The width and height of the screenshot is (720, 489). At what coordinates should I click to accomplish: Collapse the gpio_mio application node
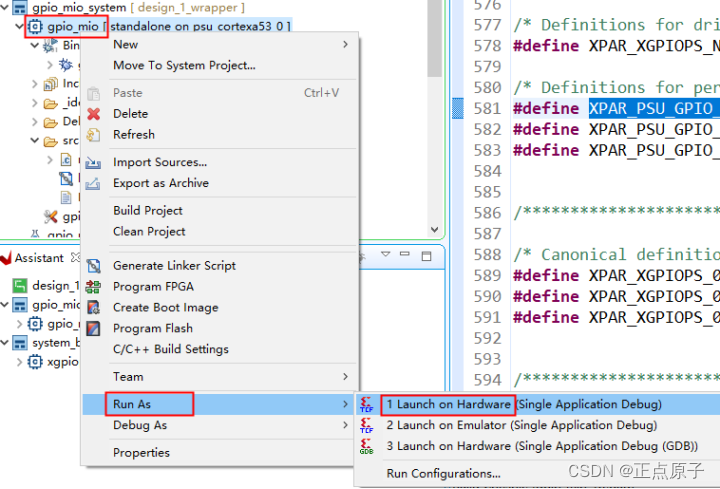coord(19,26)
